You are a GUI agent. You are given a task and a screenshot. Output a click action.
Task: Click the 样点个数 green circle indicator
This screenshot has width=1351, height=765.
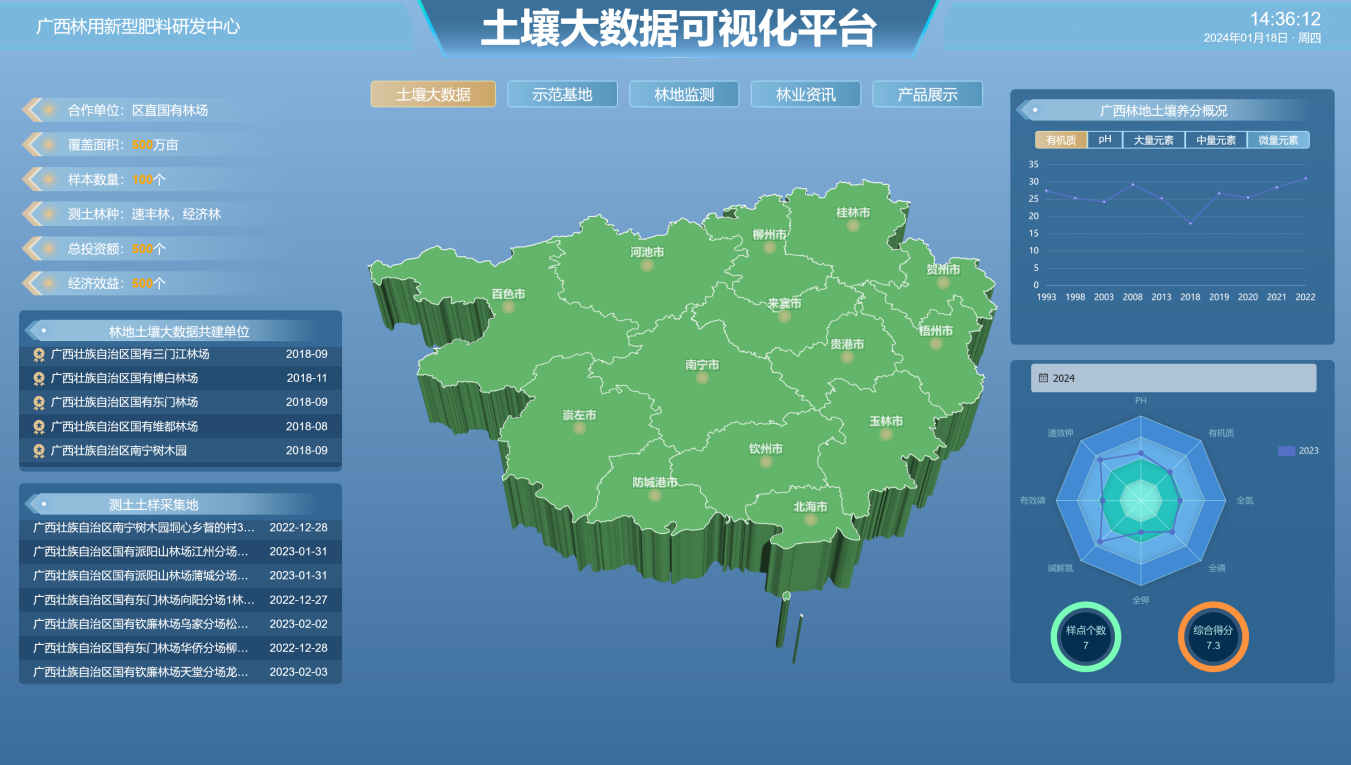(1086, 637)
